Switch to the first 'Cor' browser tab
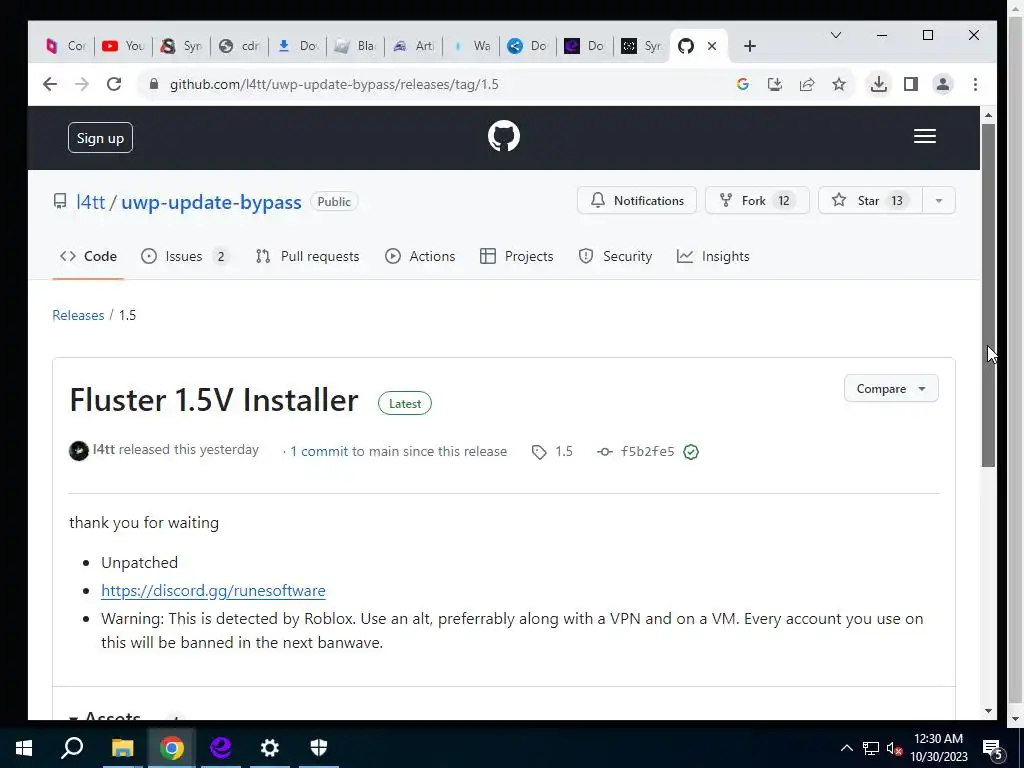1024x768 pixels. click(66, 46)
